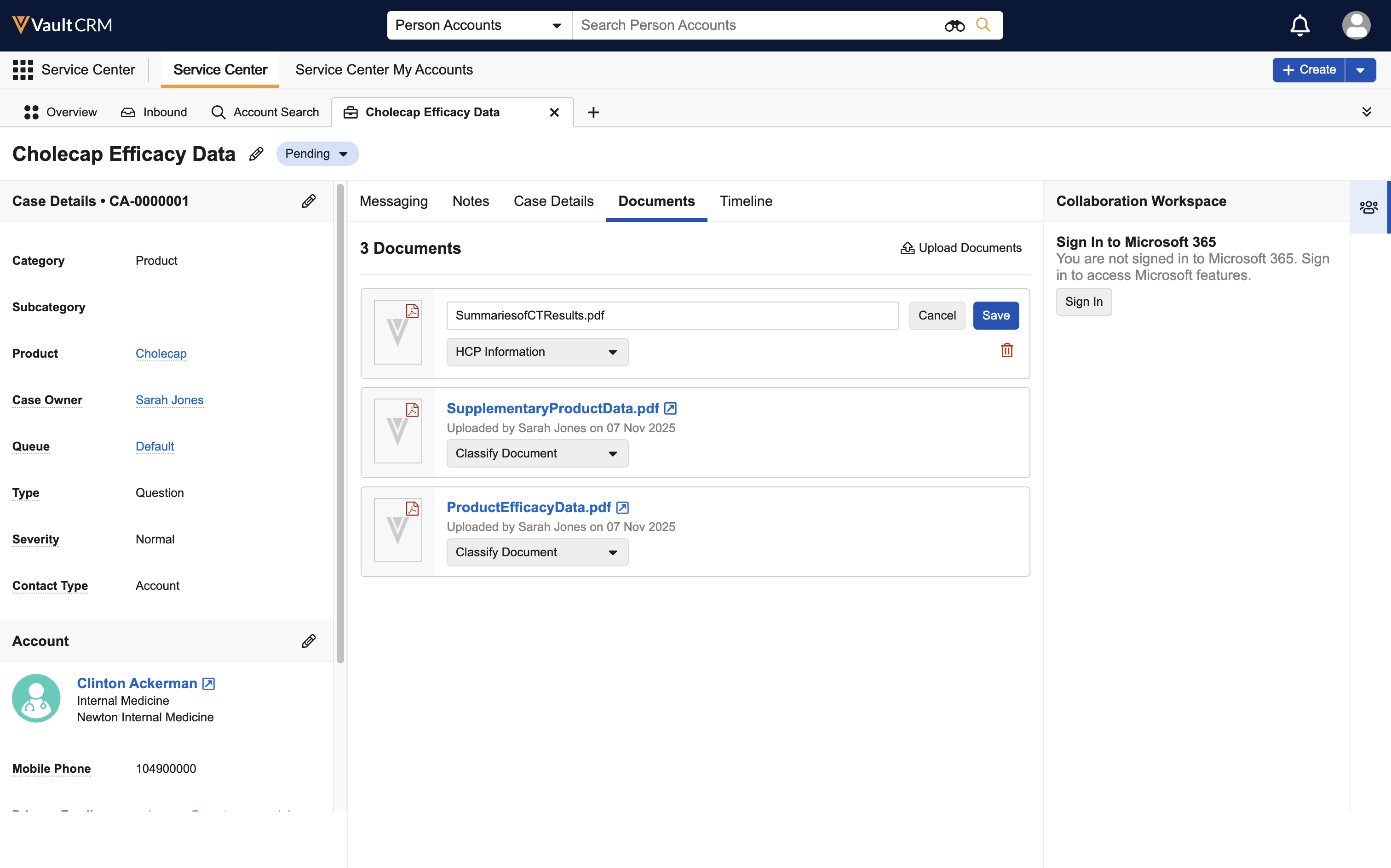Screen dimensions: 1391x868
Task: Click edit pencil in Account section
Action: pyautogui.click(x=308, y=641)
